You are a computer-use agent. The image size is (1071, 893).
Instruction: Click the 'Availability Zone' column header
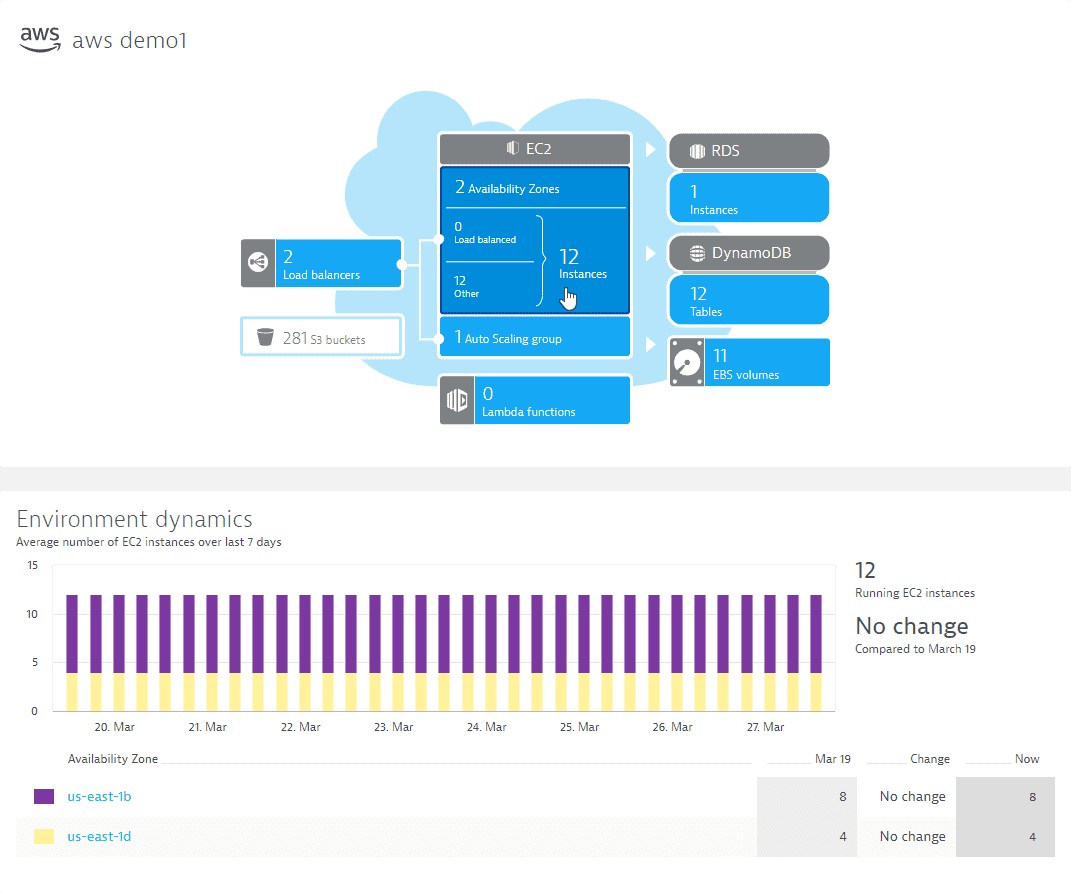[x=113, y=759]
